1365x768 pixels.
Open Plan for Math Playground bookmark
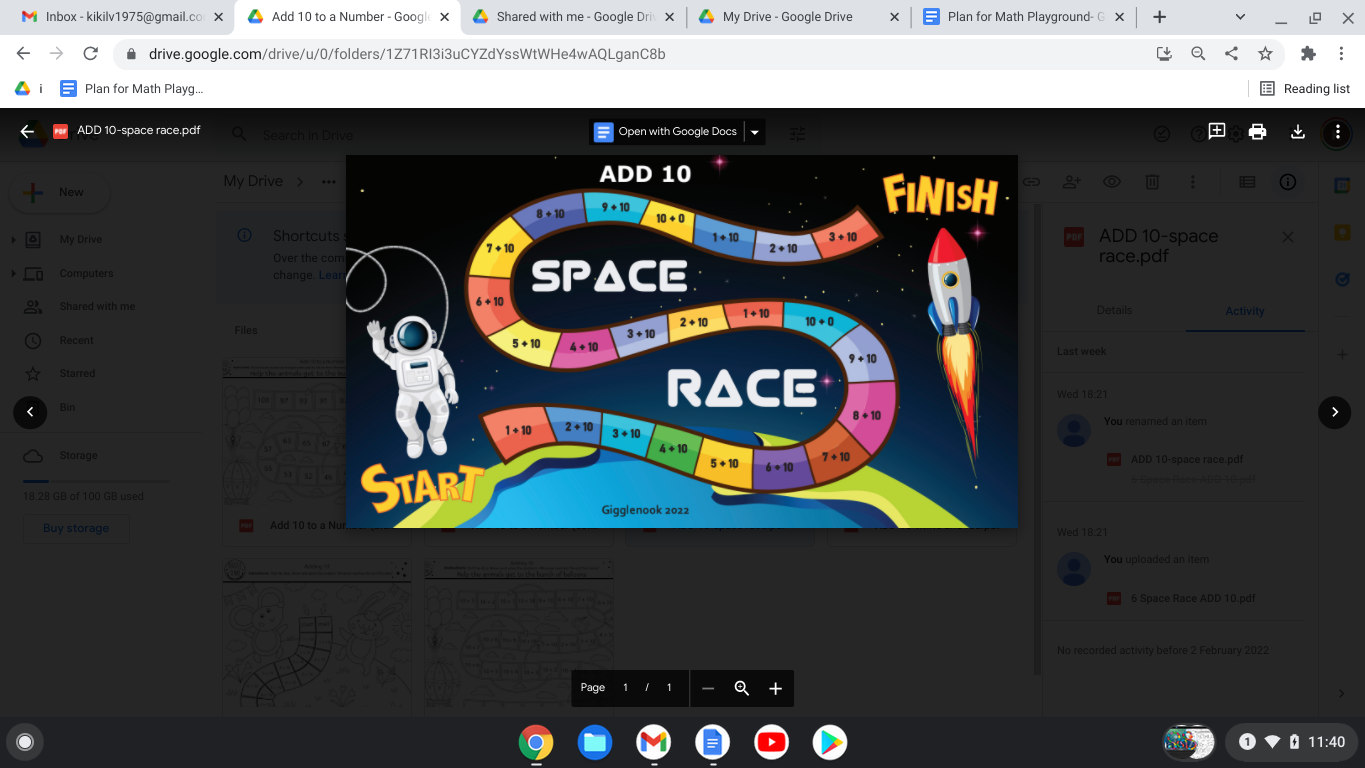point(132,89)
